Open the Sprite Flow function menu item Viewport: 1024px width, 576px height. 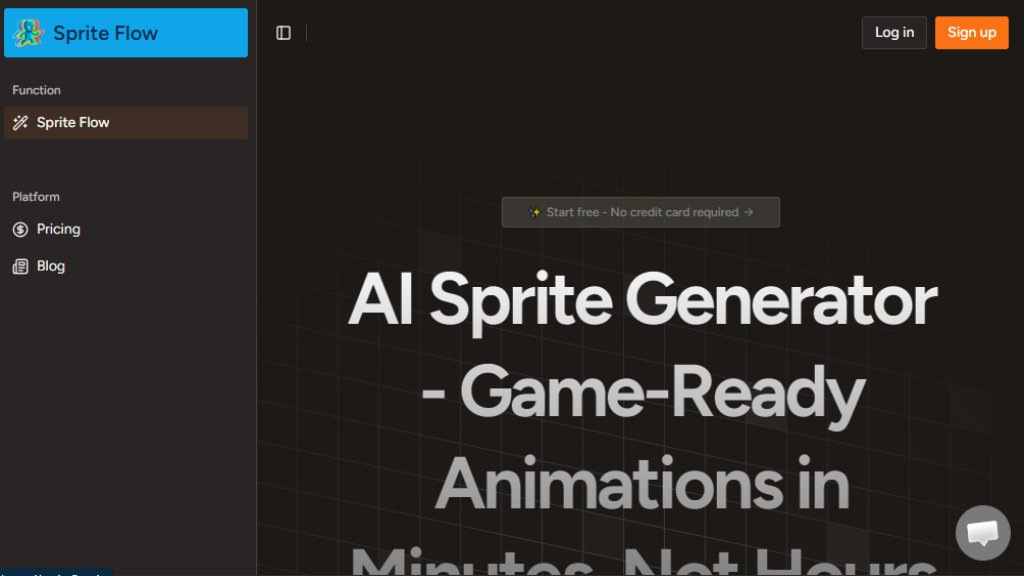click(x=126, y=123)
